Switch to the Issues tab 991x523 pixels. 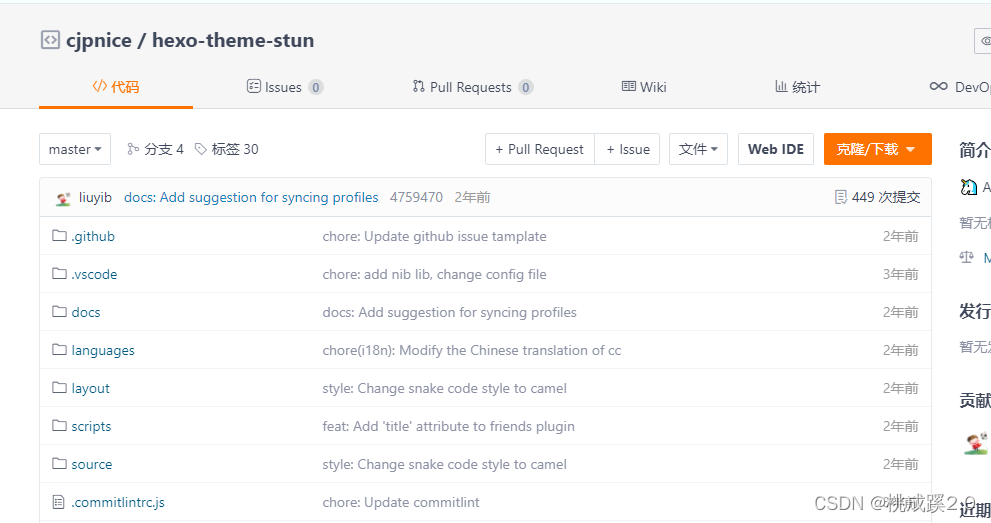click(x=284, y=87)
